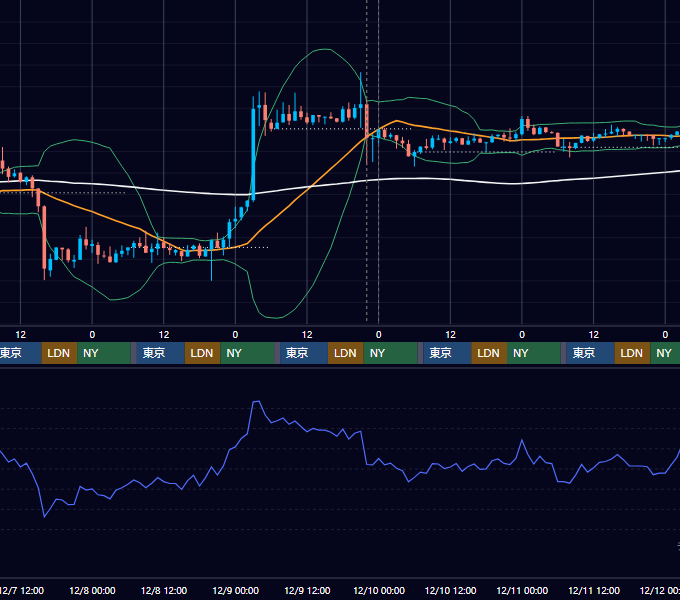680x600 pixels.
Task: Select the LDN session block on 12/7
Action: point(59,353)
